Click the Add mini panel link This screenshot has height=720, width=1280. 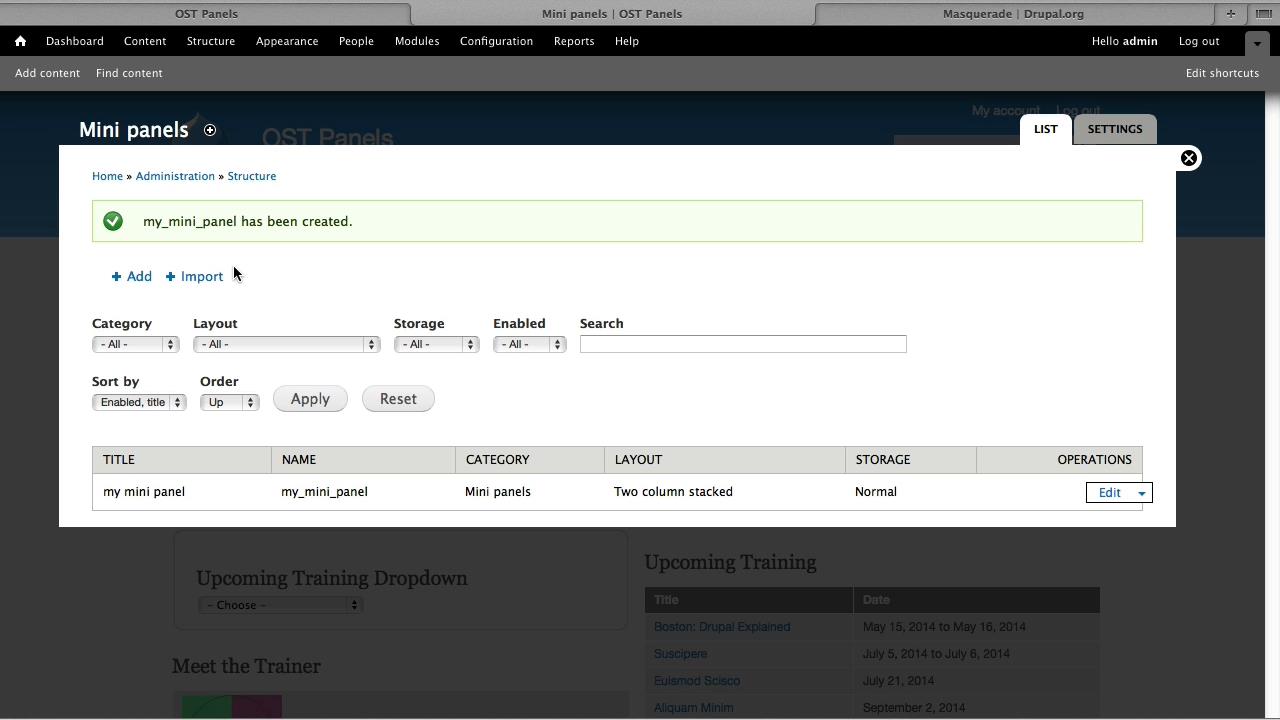click(x=132, y=276)
